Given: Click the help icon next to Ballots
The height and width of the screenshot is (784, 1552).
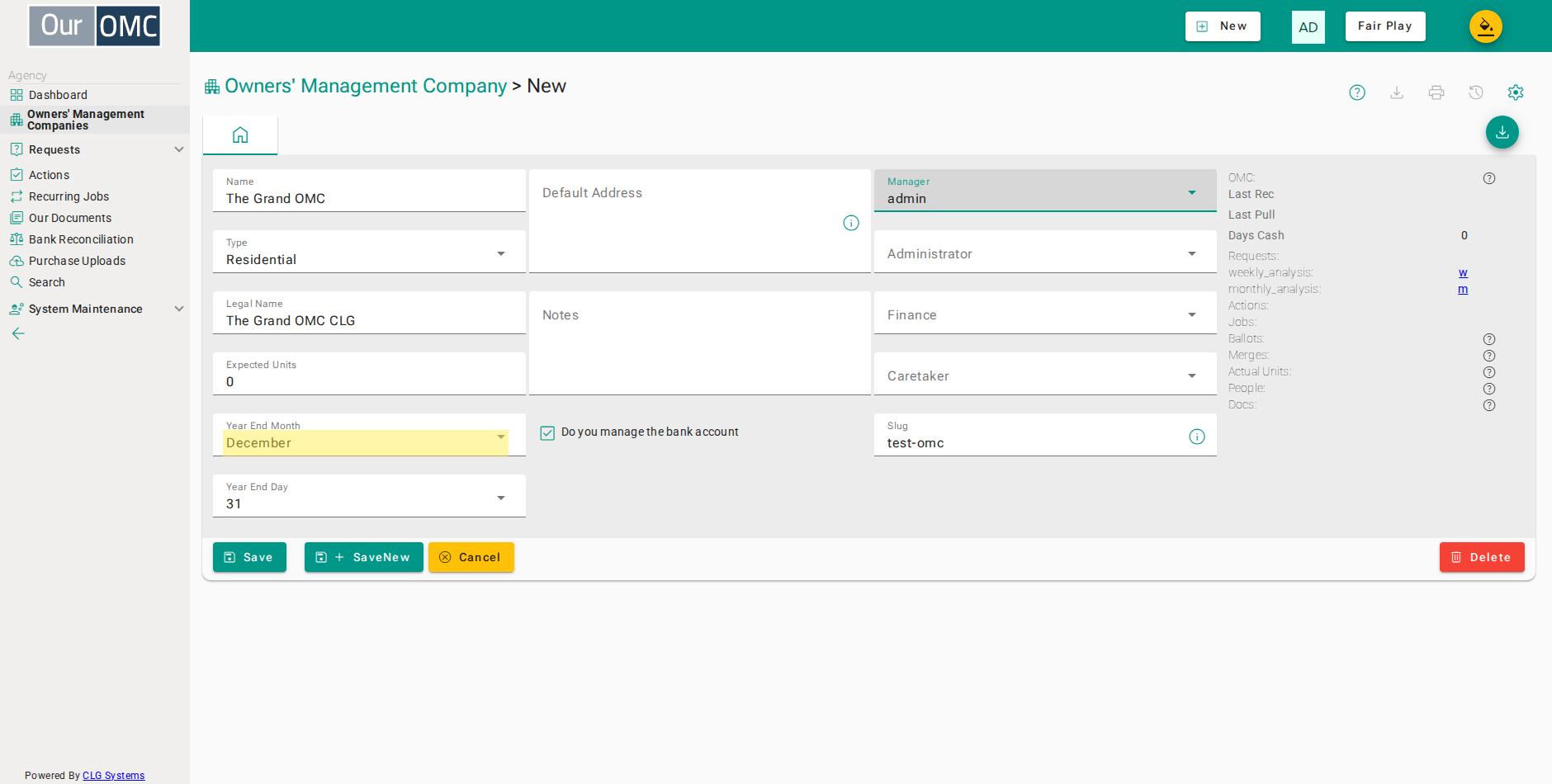Looking at the screenshot, I should click(1489, 339).
